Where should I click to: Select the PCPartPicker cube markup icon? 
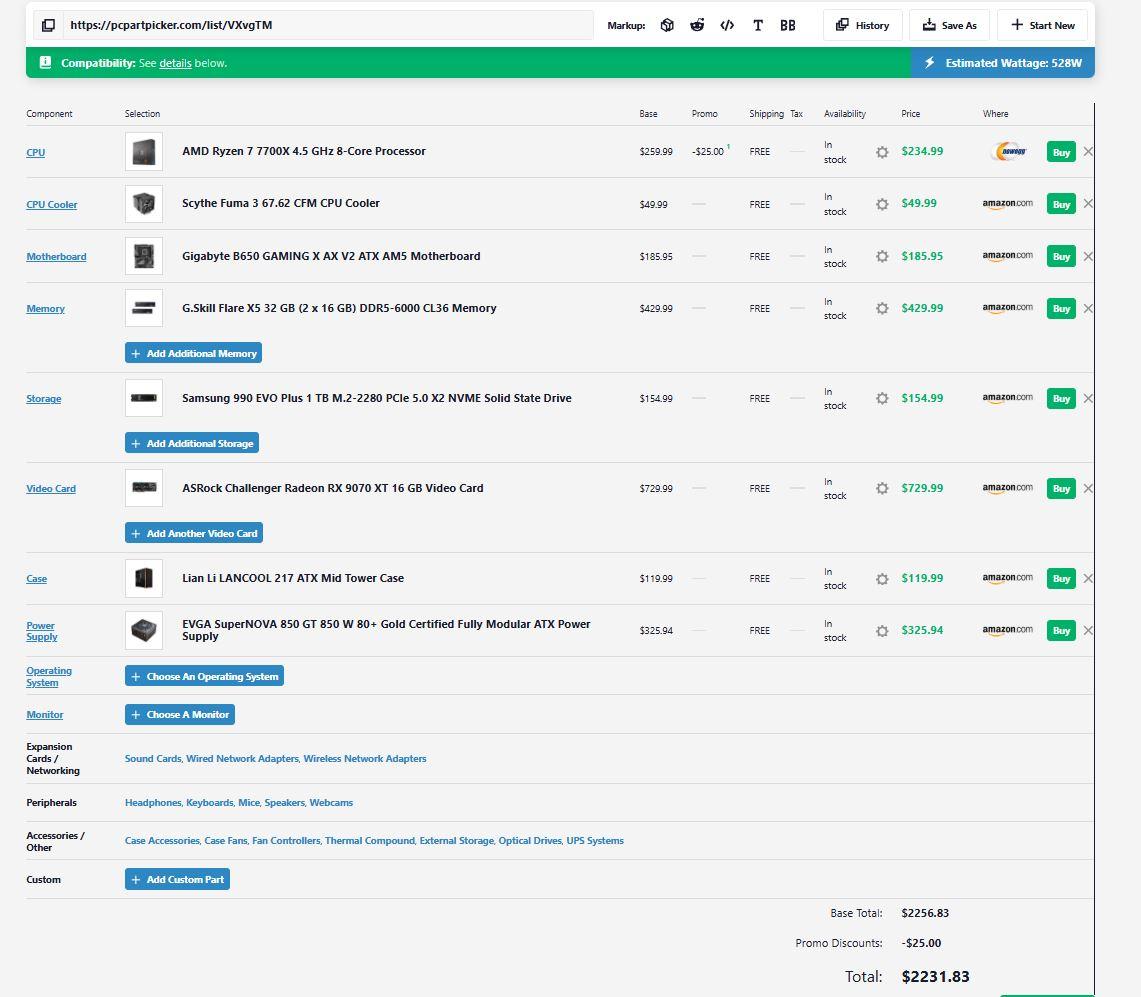667,25
